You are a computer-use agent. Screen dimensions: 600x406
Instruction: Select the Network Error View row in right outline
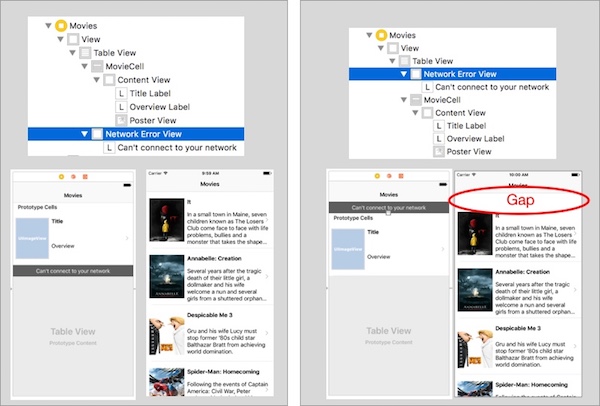click(452, 74)
